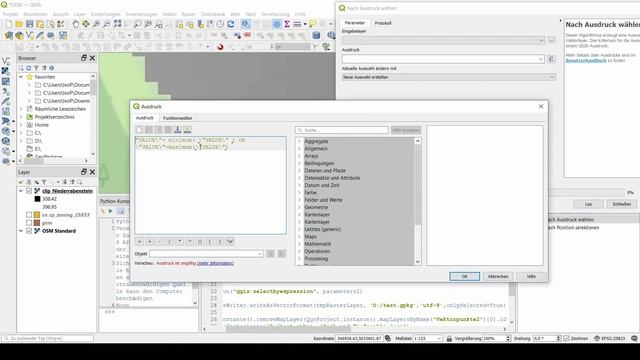Screen dimensions: 640x360
Task: Click the Save Project disk icon
Action: pyautogui.click(x=29, y=24)
